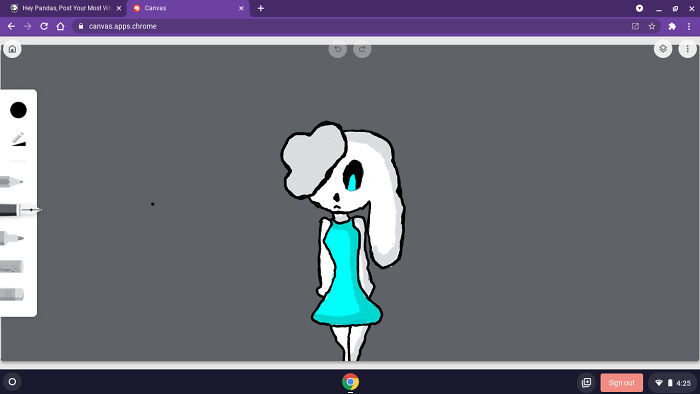
Task: Bookmark this page with star icon
Action: 652,26
